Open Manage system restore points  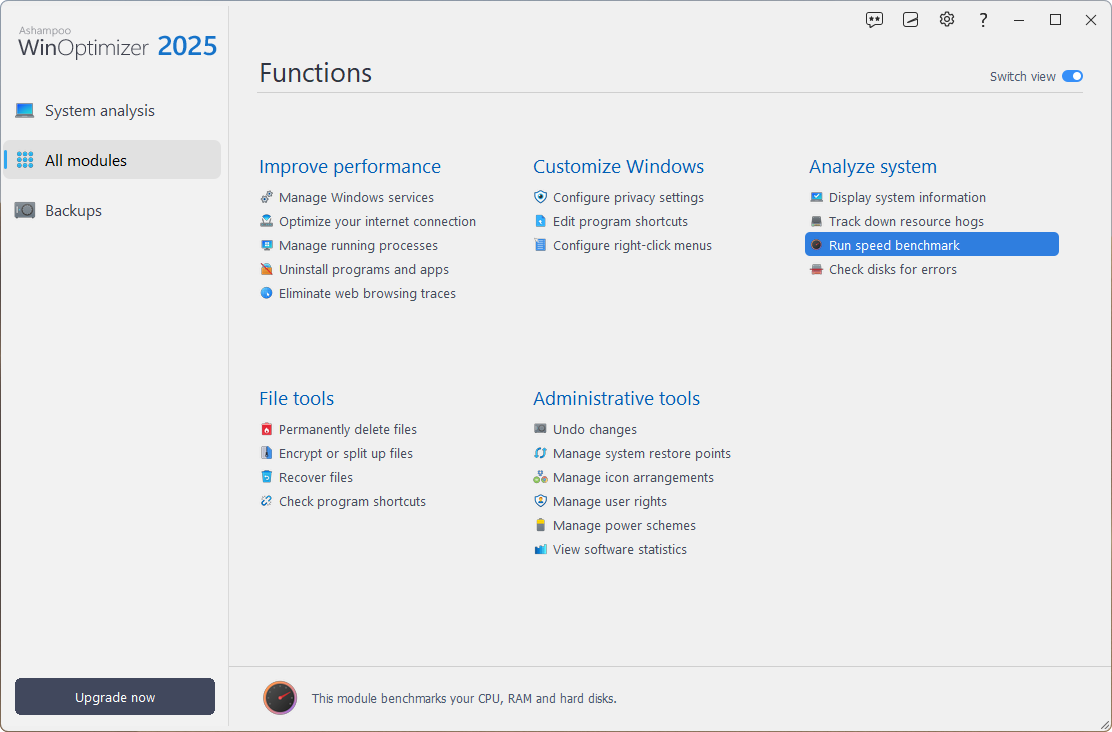point(641,454)
